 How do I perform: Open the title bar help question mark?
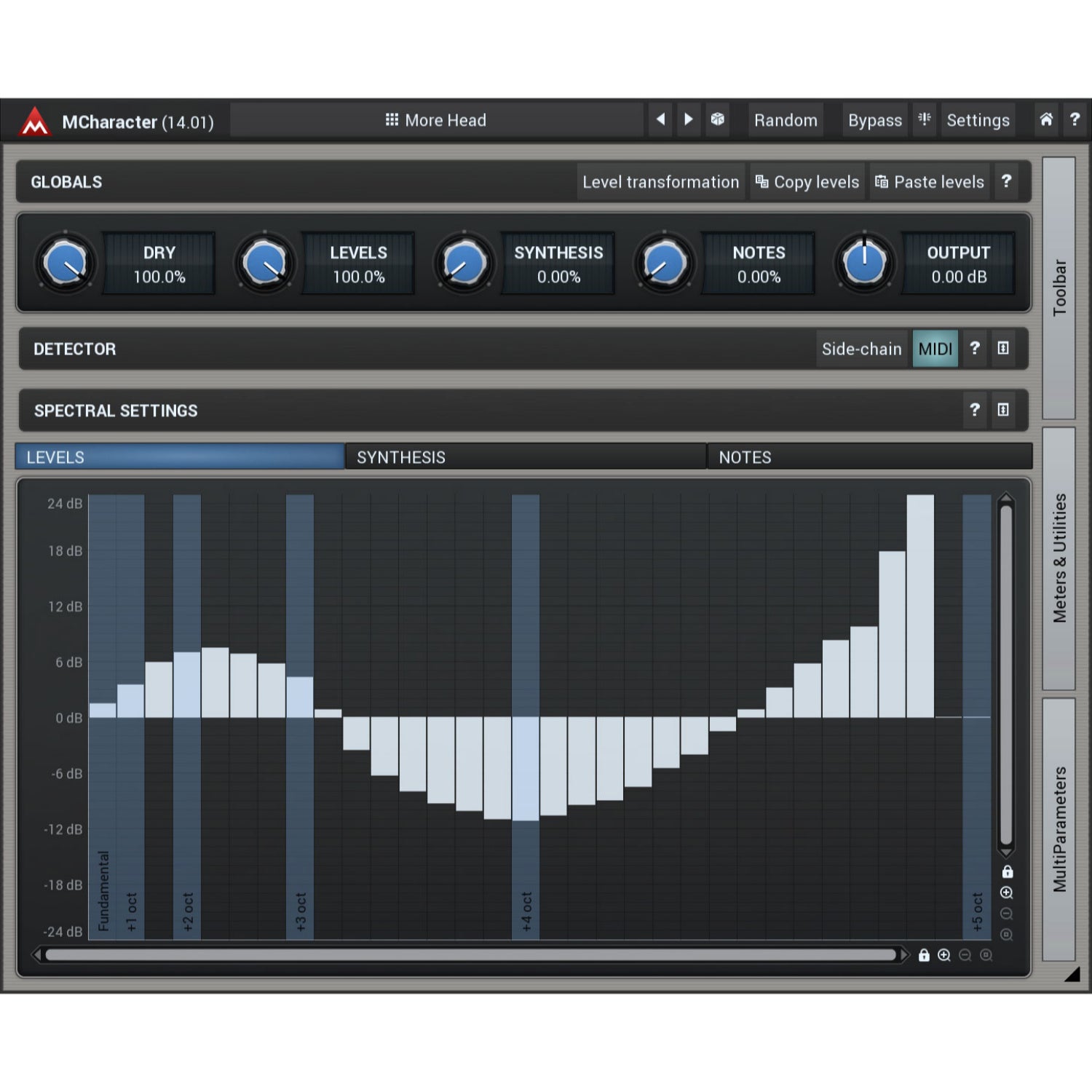pos(1075,119)
